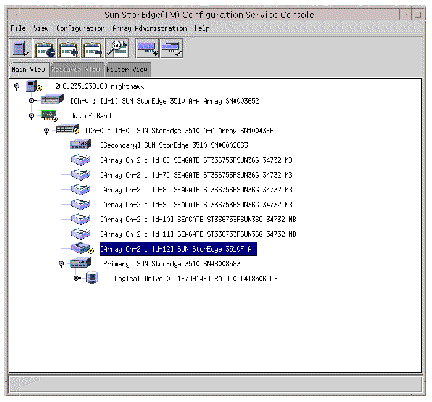Select the Logical Drive 0 row text
The width and height of the screenshot is (432, 402).
click(195, 278)
